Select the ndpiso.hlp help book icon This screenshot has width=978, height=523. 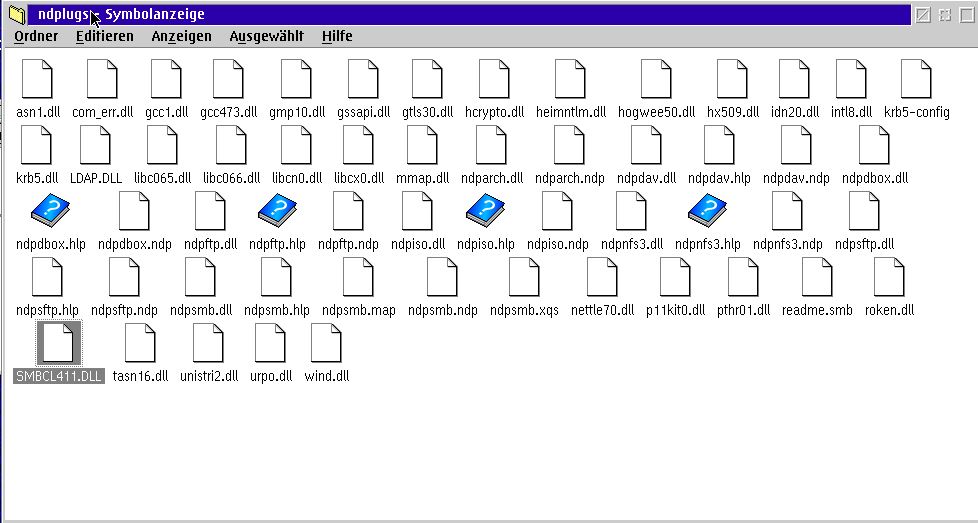click(x=485, y=210)
